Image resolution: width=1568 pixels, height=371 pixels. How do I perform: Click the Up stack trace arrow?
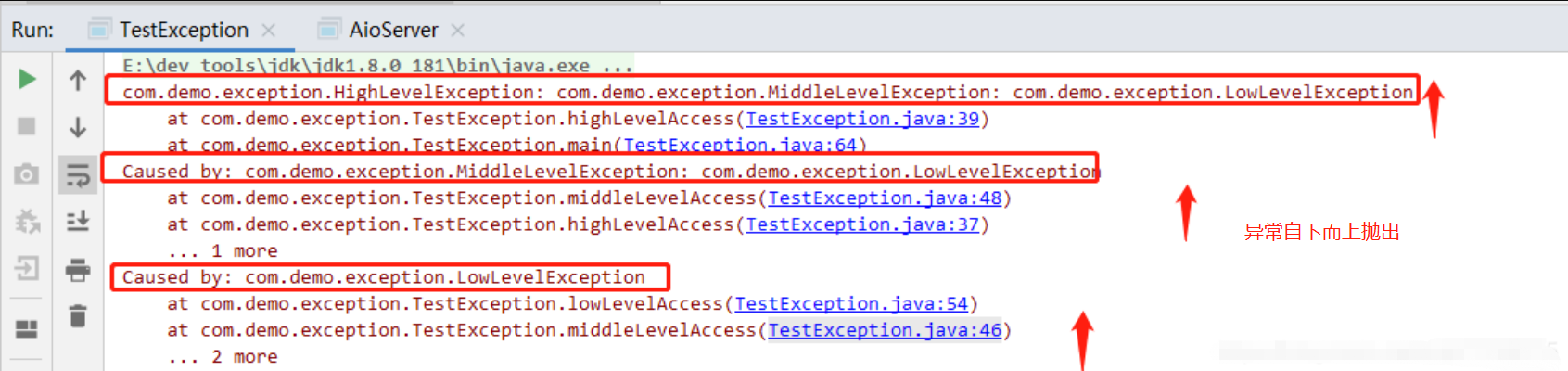click(x=78, y=81)
